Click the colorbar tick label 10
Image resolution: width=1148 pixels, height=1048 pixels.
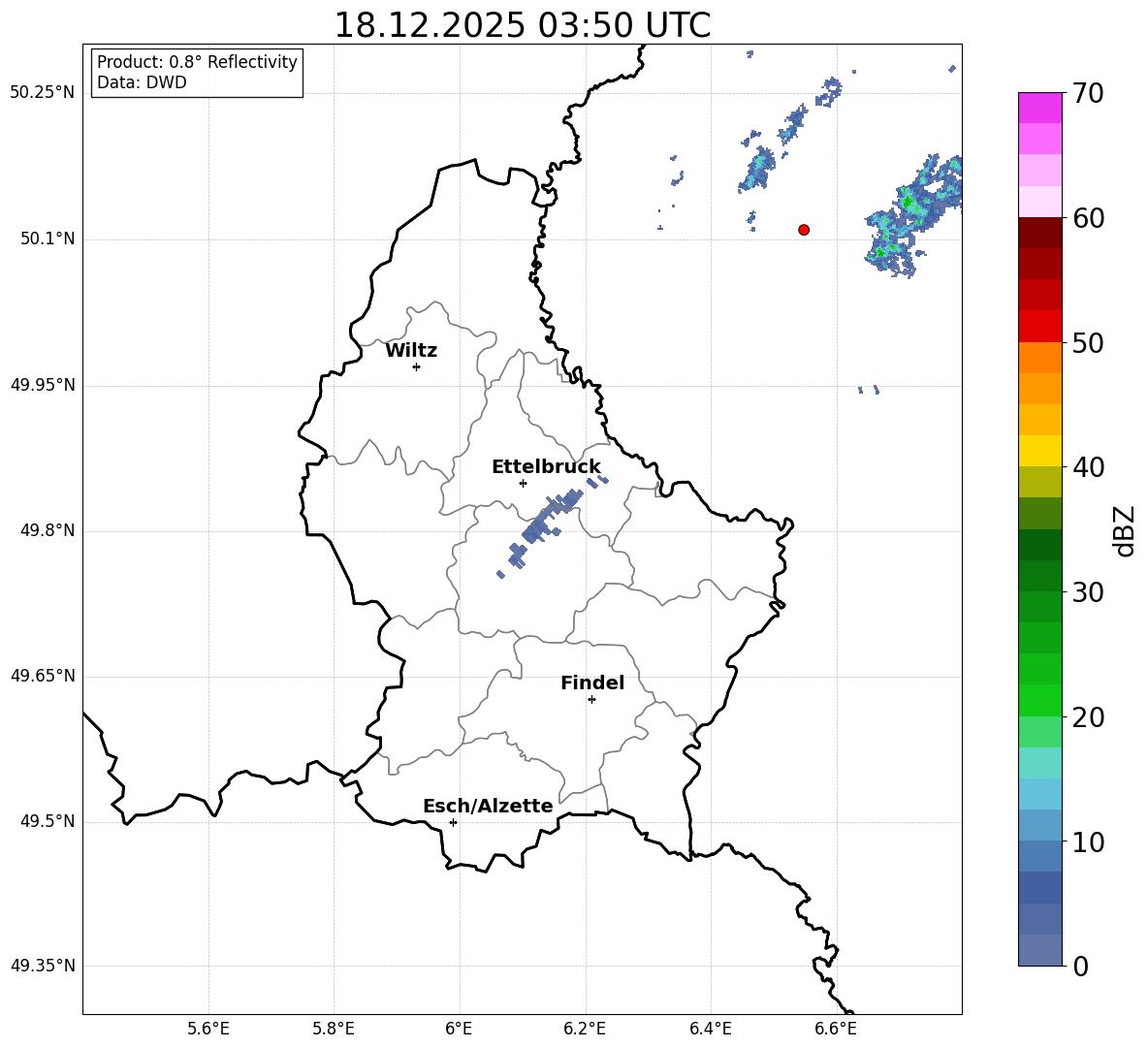[1088, 842]
